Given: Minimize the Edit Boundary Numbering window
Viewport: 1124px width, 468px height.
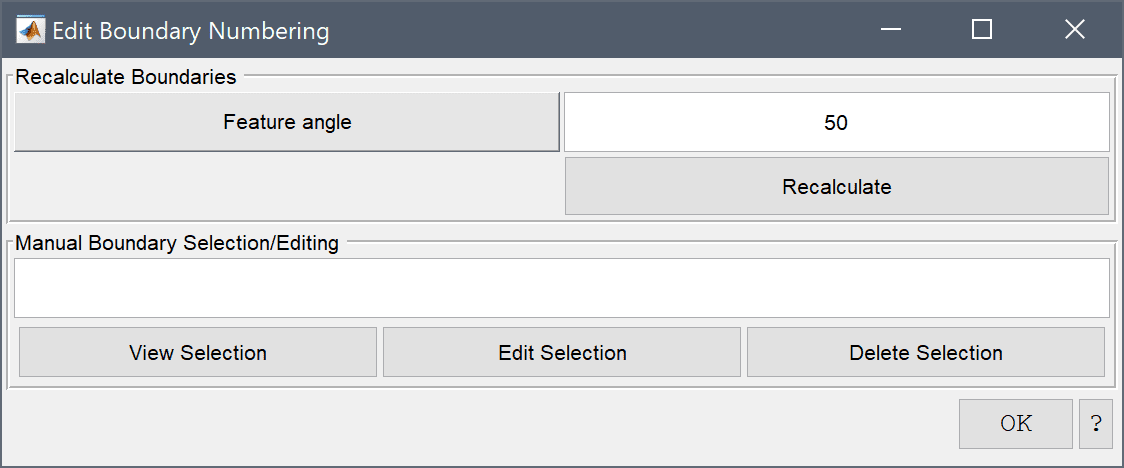Looking at the screenshot, I should coord(891,30).
